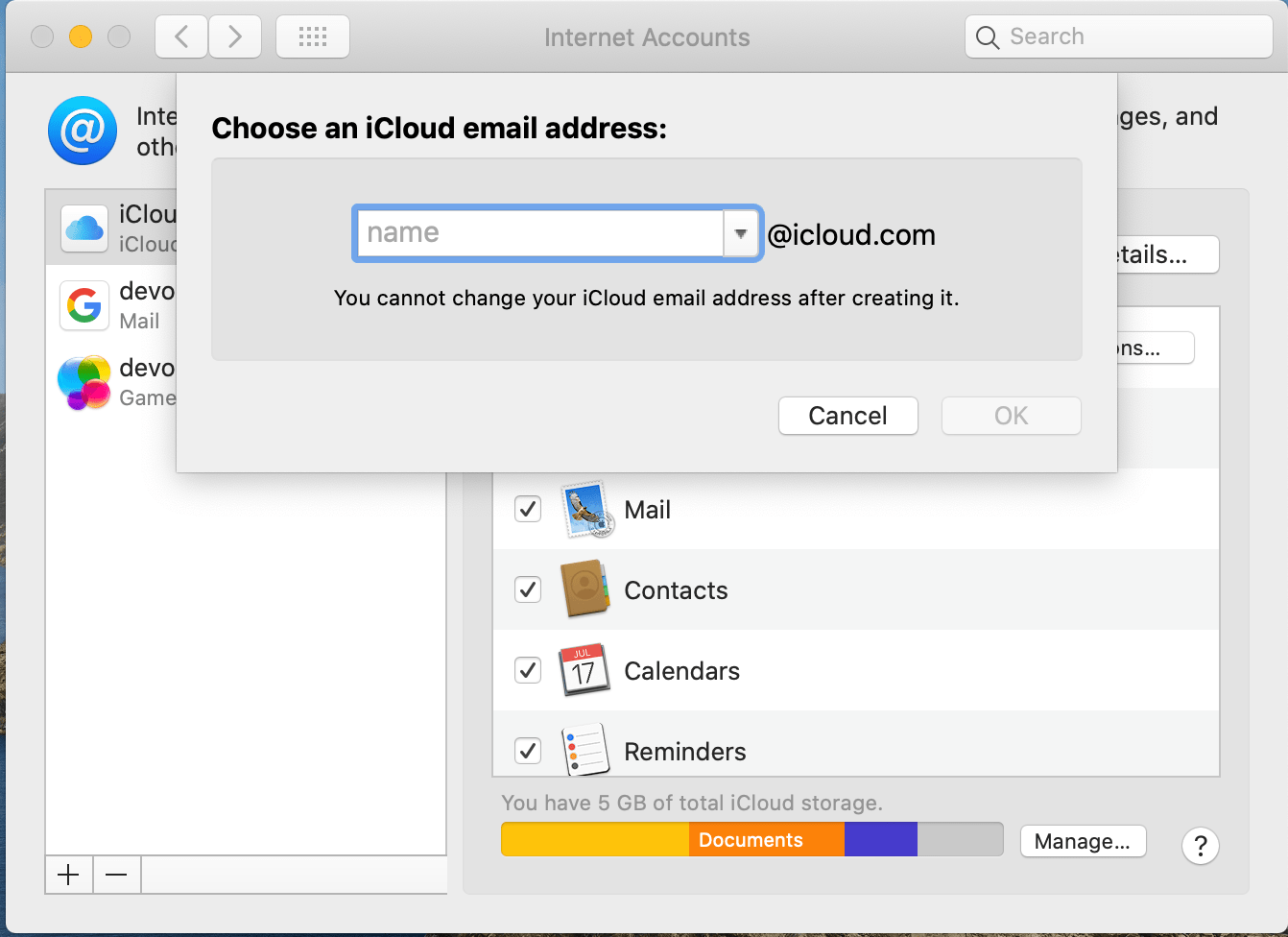
Task: Click the yellow minimize window button
Action: (81, 37)
